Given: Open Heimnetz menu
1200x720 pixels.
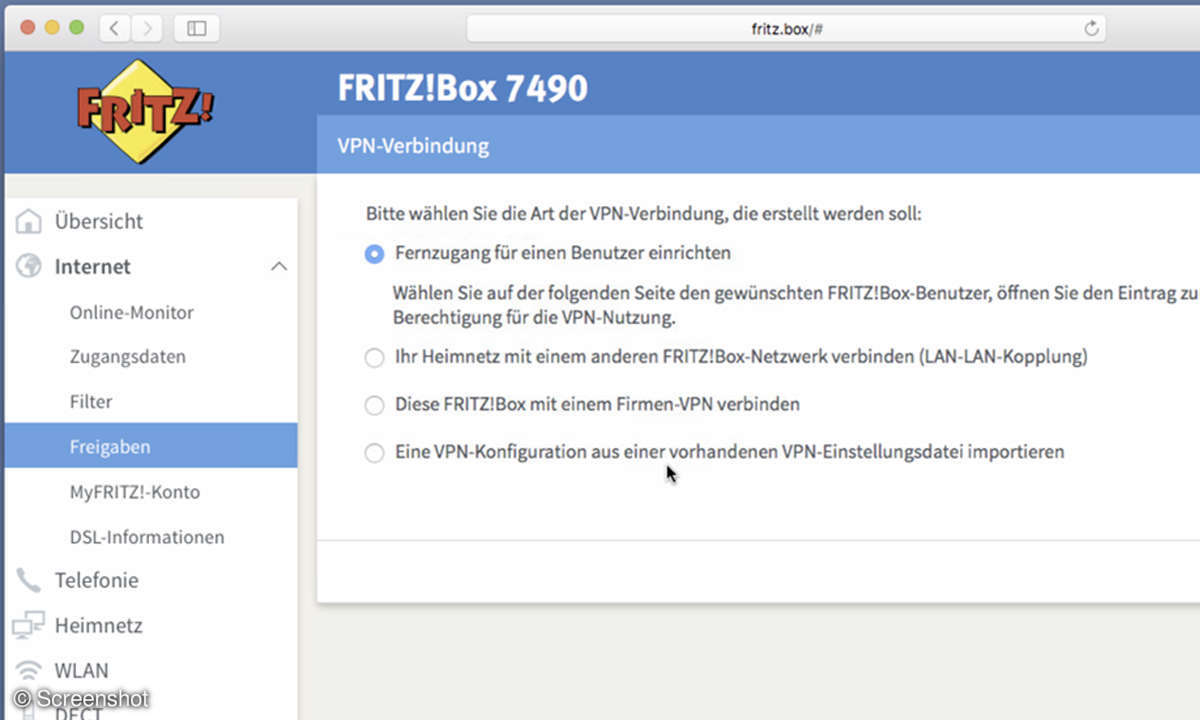Looking at the screenshot, I should [99, 626].
